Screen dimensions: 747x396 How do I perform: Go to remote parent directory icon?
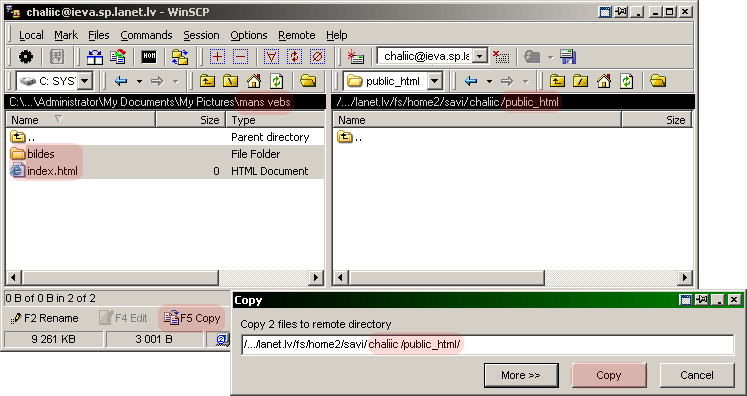[557, 81]
